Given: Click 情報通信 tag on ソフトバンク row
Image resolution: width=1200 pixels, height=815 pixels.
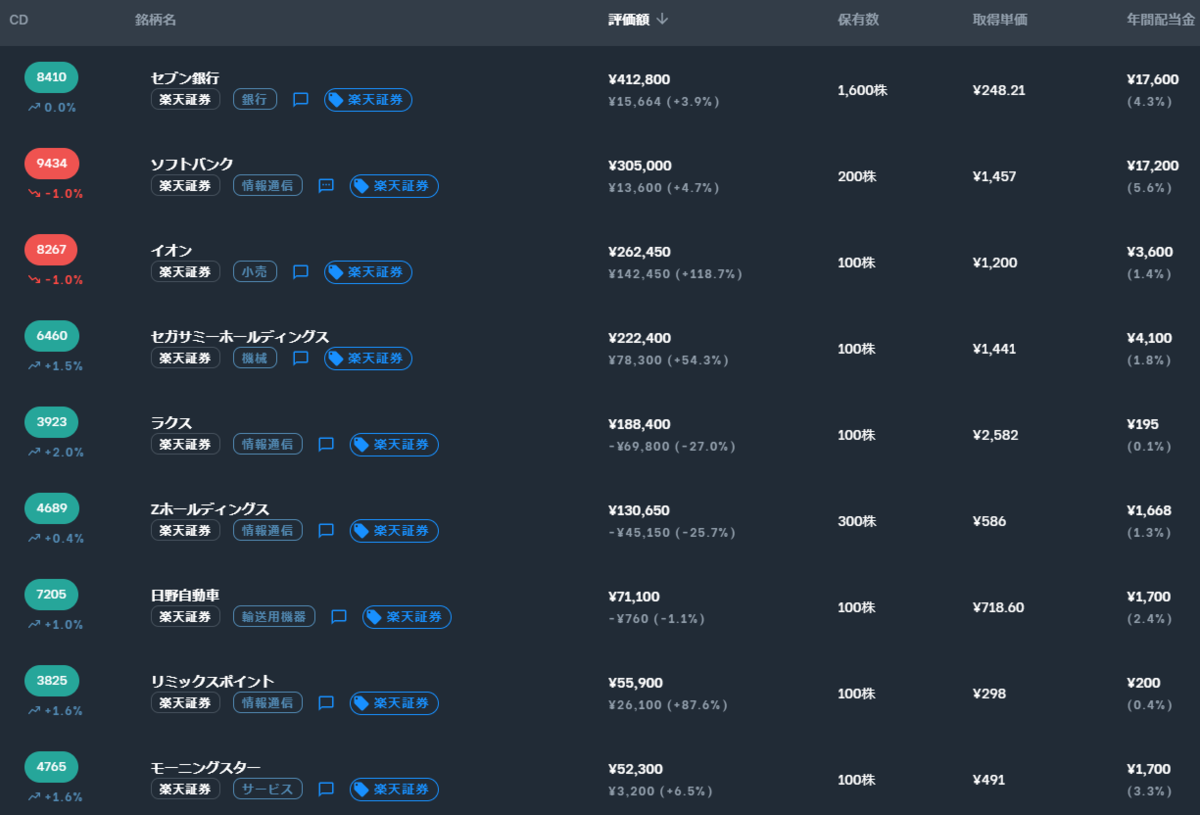Looking at the screenshot, I should click(268, 186).
